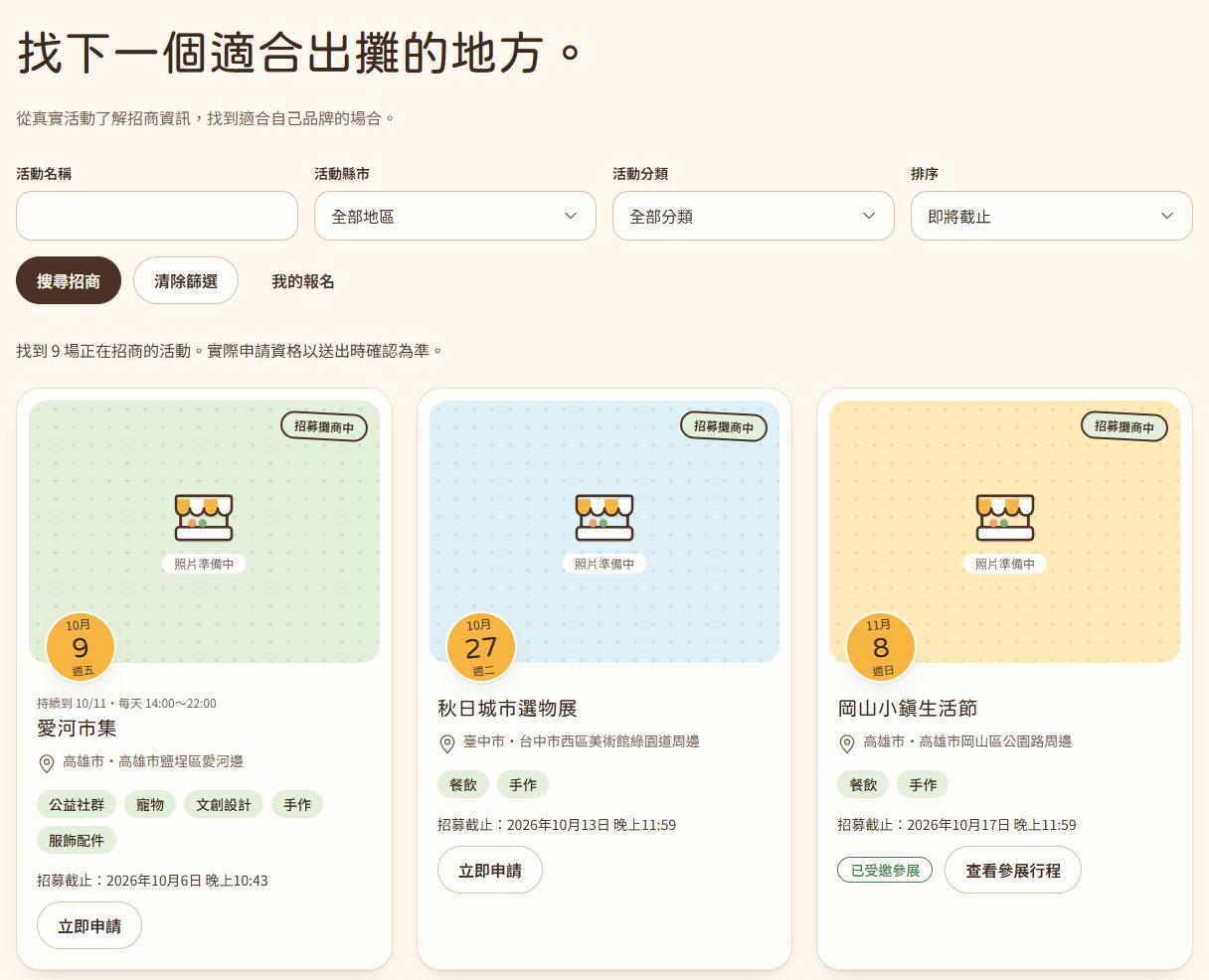The image size is (1209, 980).
Task: Click the 10月 9 date badge
Action: pos(81,647)
